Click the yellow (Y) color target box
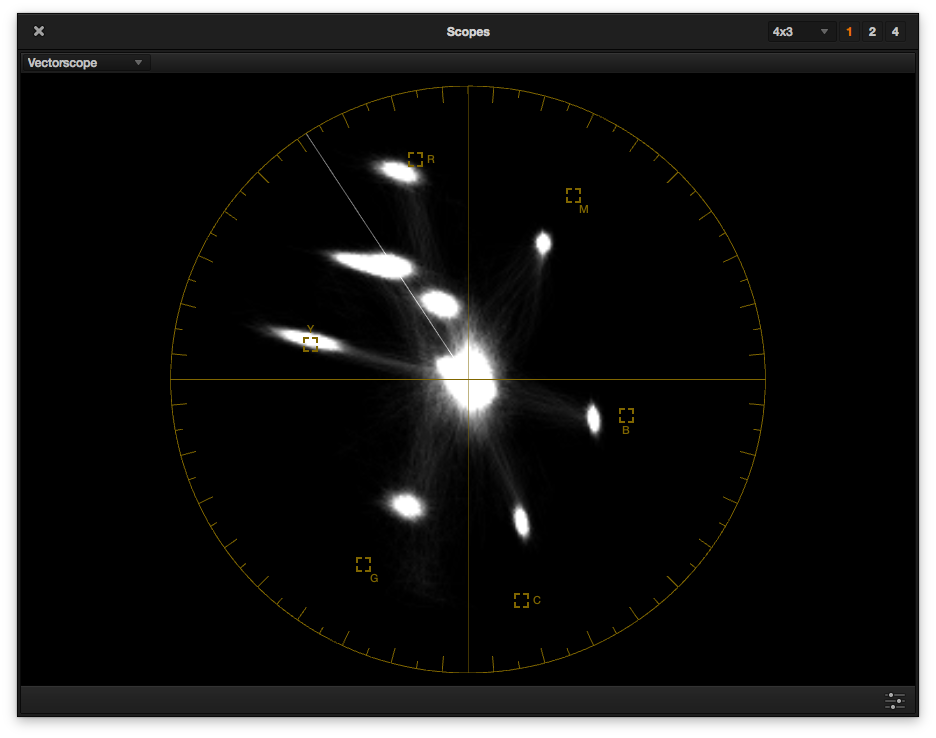The width and height of the screenshot is (936, 738). (x=310, y=344)
